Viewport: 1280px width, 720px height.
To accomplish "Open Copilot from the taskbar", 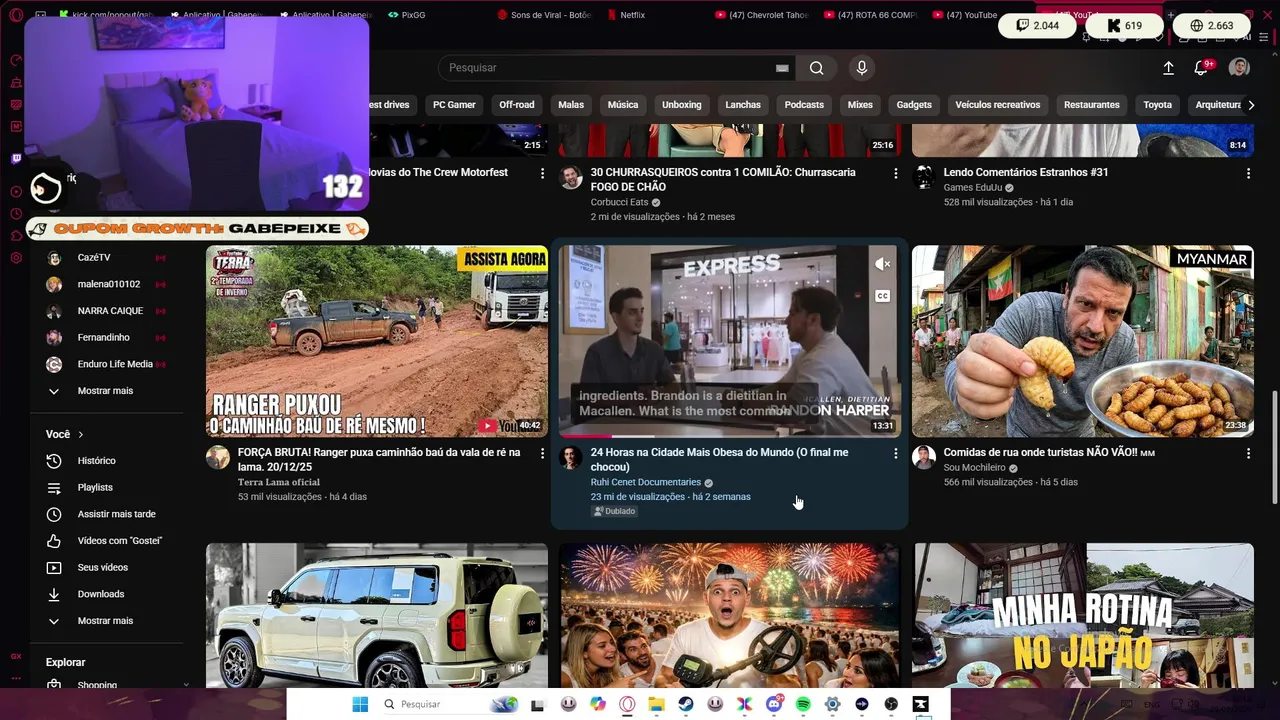I will pyautogui.click(x=598, y=704).
